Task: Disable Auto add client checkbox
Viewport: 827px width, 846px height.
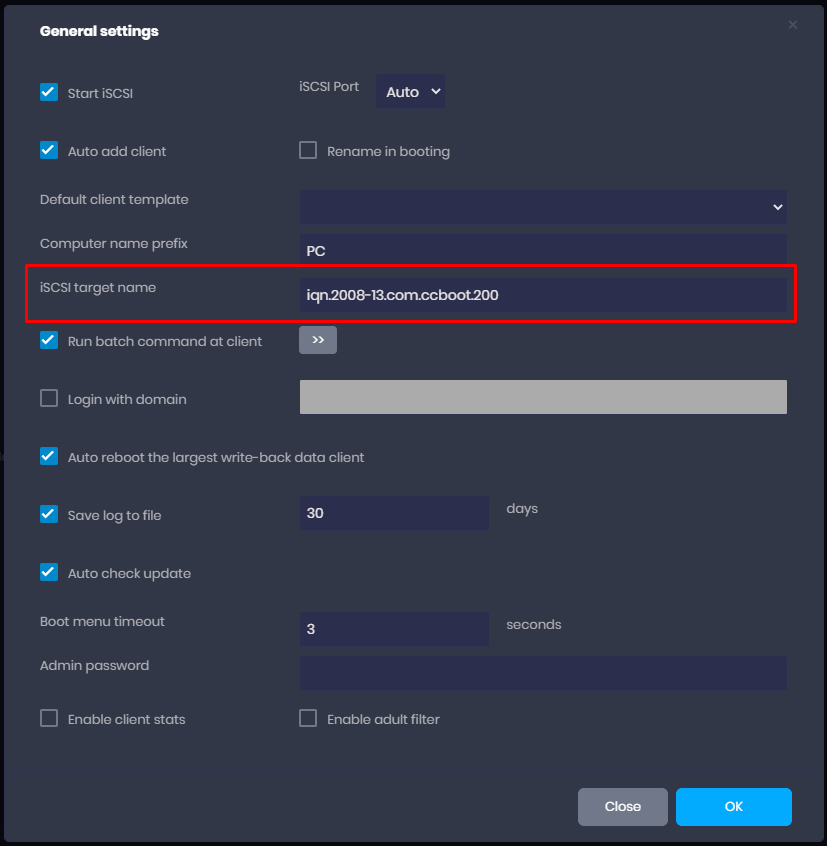Action: 49,151
